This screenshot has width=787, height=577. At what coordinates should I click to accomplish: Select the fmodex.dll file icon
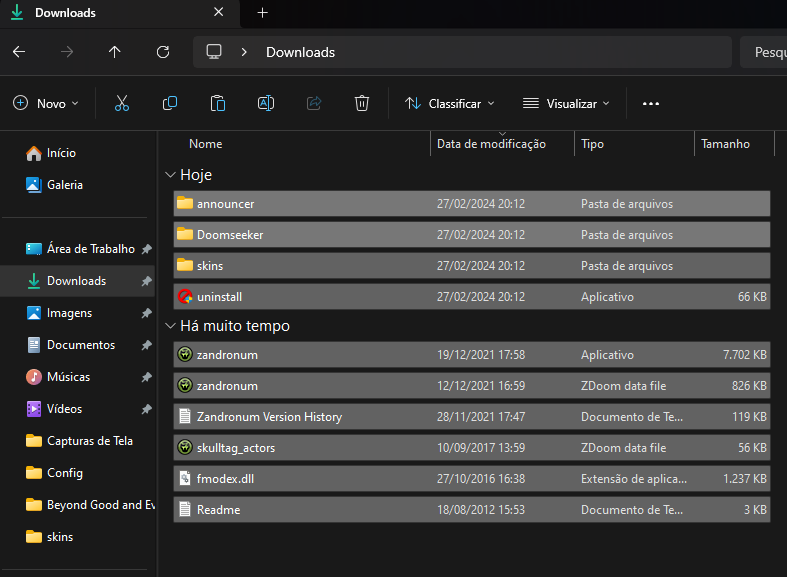(185, 479)
